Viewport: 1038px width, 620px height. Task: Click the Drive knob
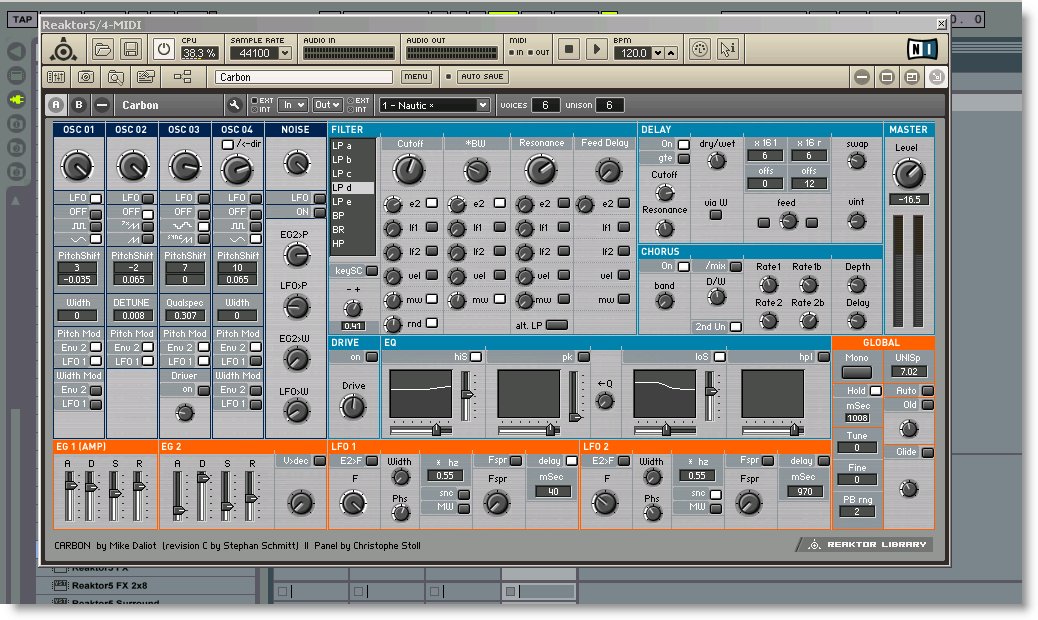pos(353,407)
